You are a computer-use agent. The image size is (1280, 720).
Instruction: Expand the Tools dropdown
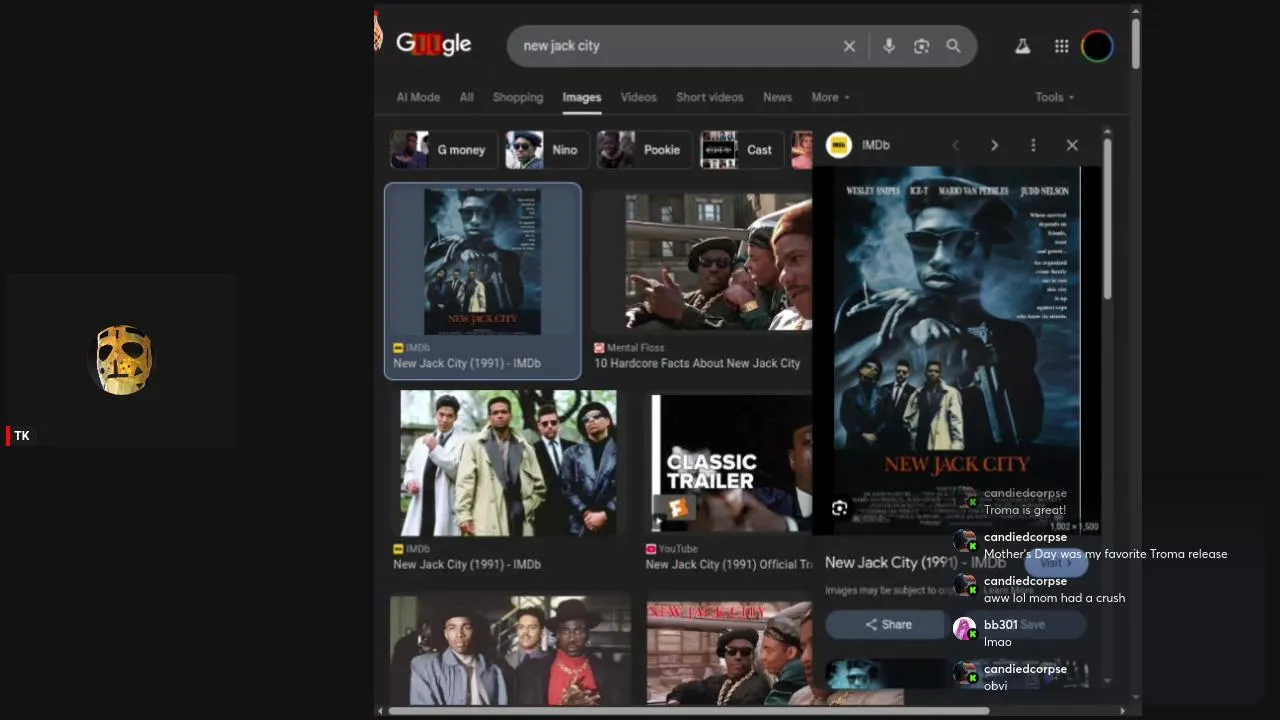point(1054,97)
